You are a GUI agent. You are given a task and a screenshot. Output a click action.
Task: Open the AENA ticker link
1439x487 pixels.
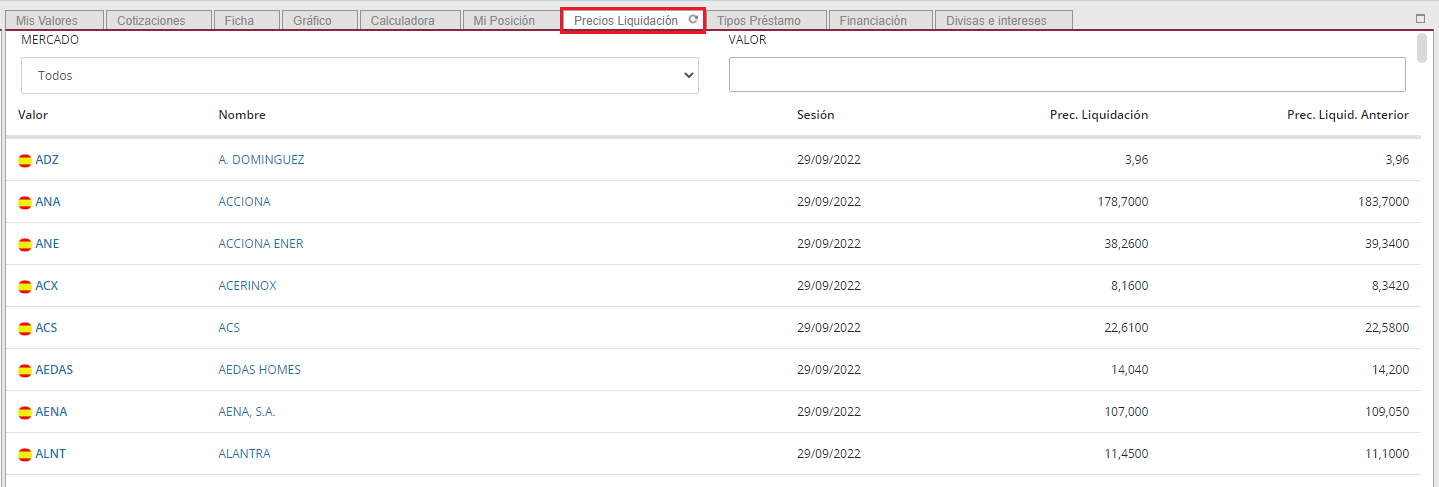click(51, 412)
